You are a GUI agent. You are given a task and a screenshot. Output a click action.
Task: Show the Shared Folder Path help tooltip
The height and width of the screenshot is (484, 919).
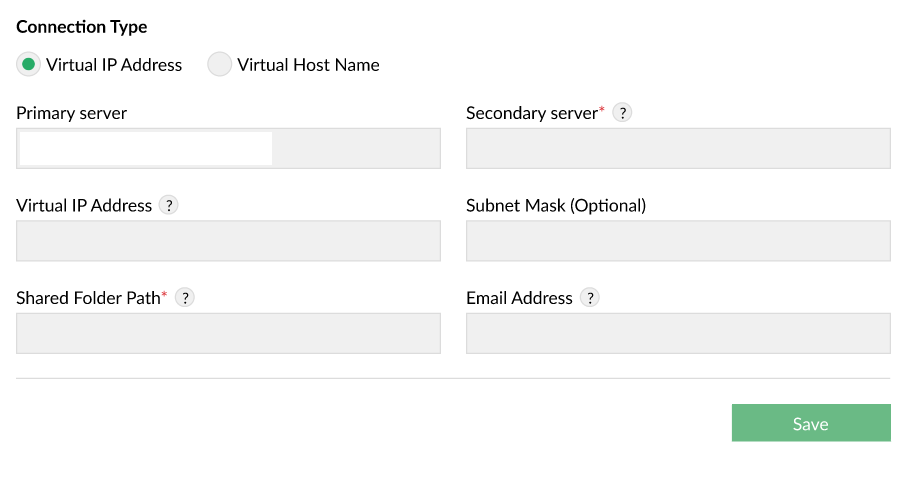tap(185, 297)
